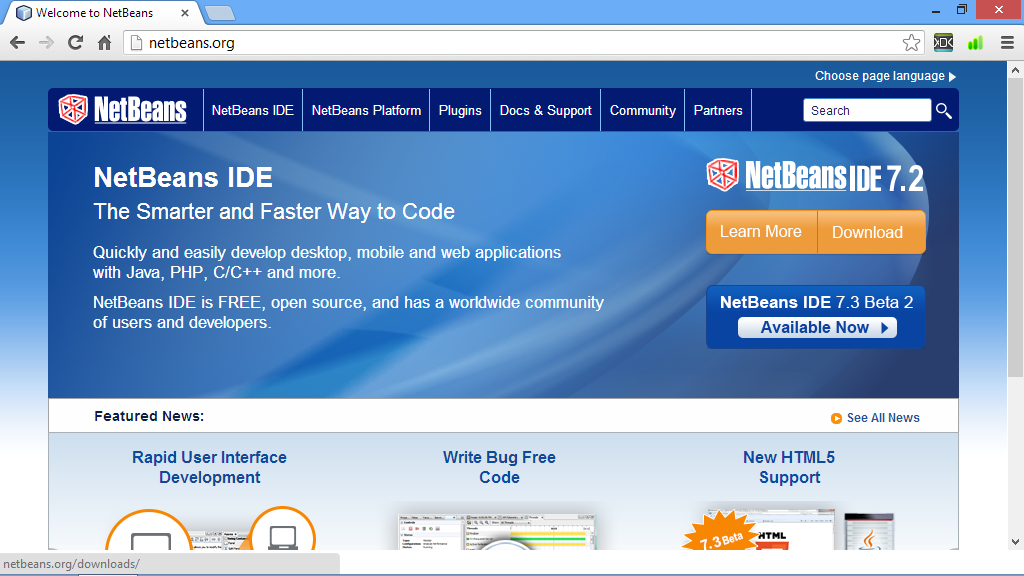Click the site Search input field

pos(867,110)
